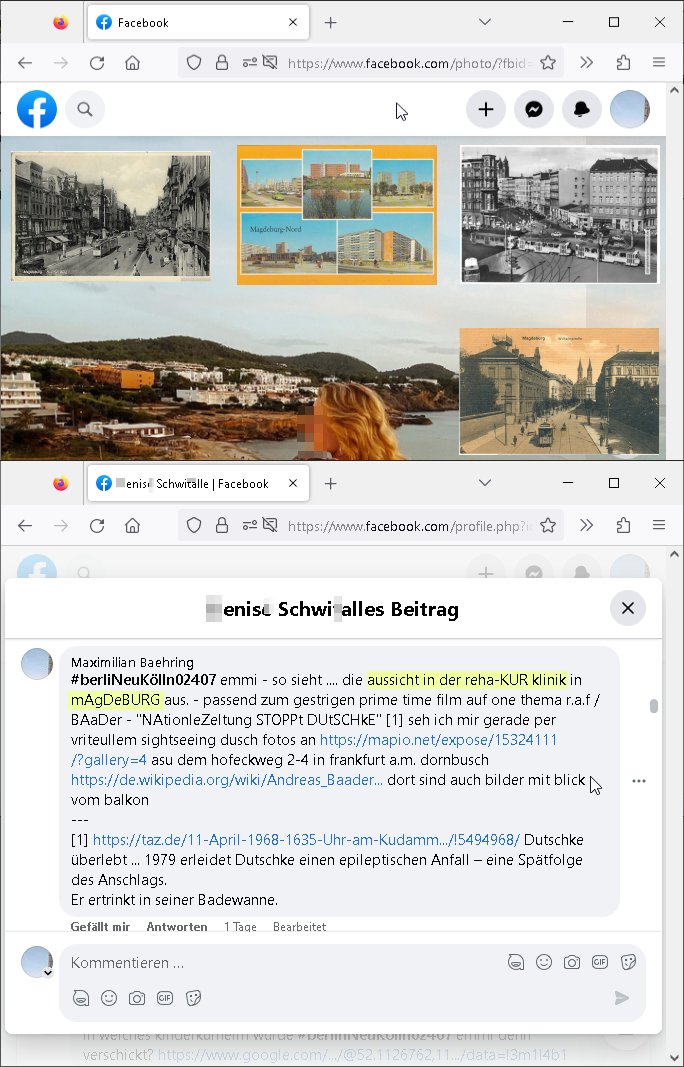
Task: Open tracking protection shield in top window
Action: pos(194,63)
